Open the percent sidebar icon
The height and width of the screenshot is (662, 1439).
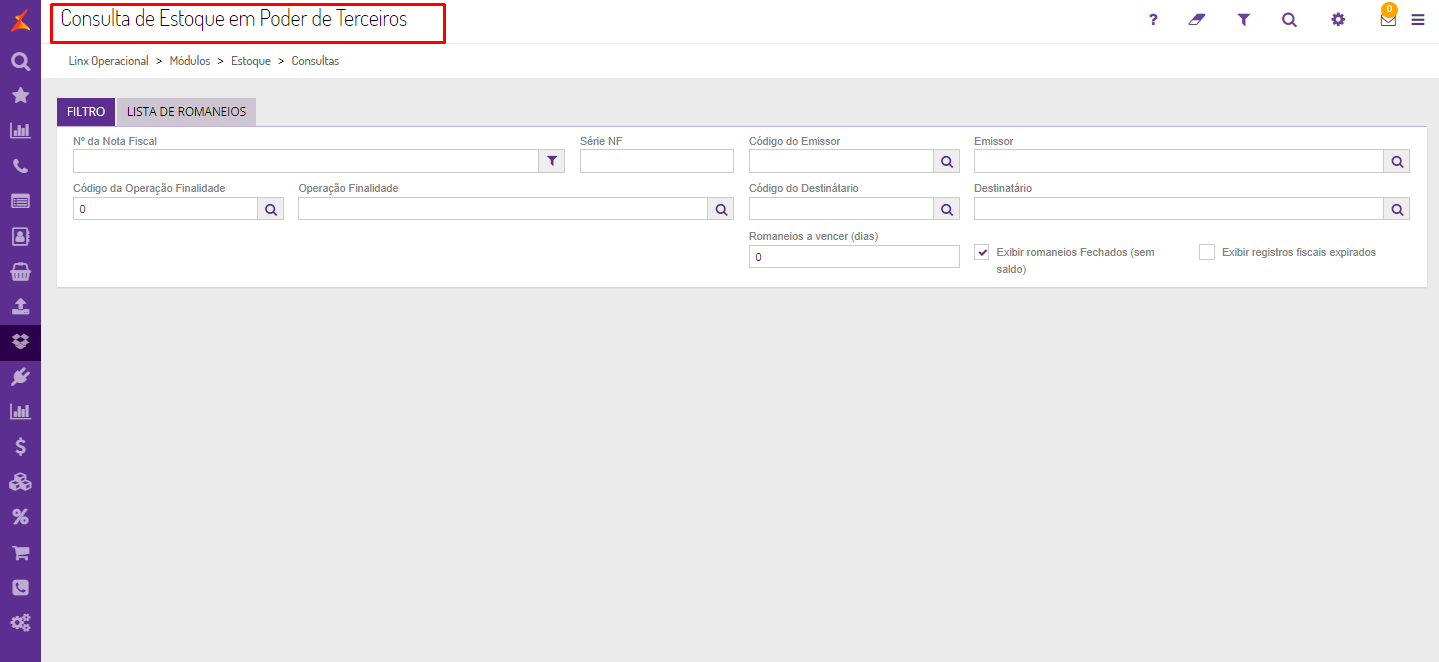tap(20, 517)
